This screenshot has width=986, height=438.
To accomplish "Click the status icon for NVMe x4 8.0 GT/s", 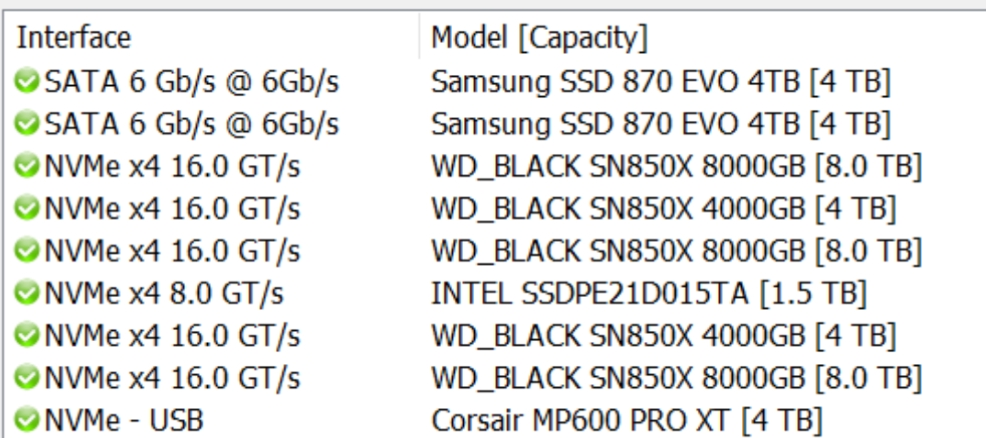I will click(x=28, y=294).
